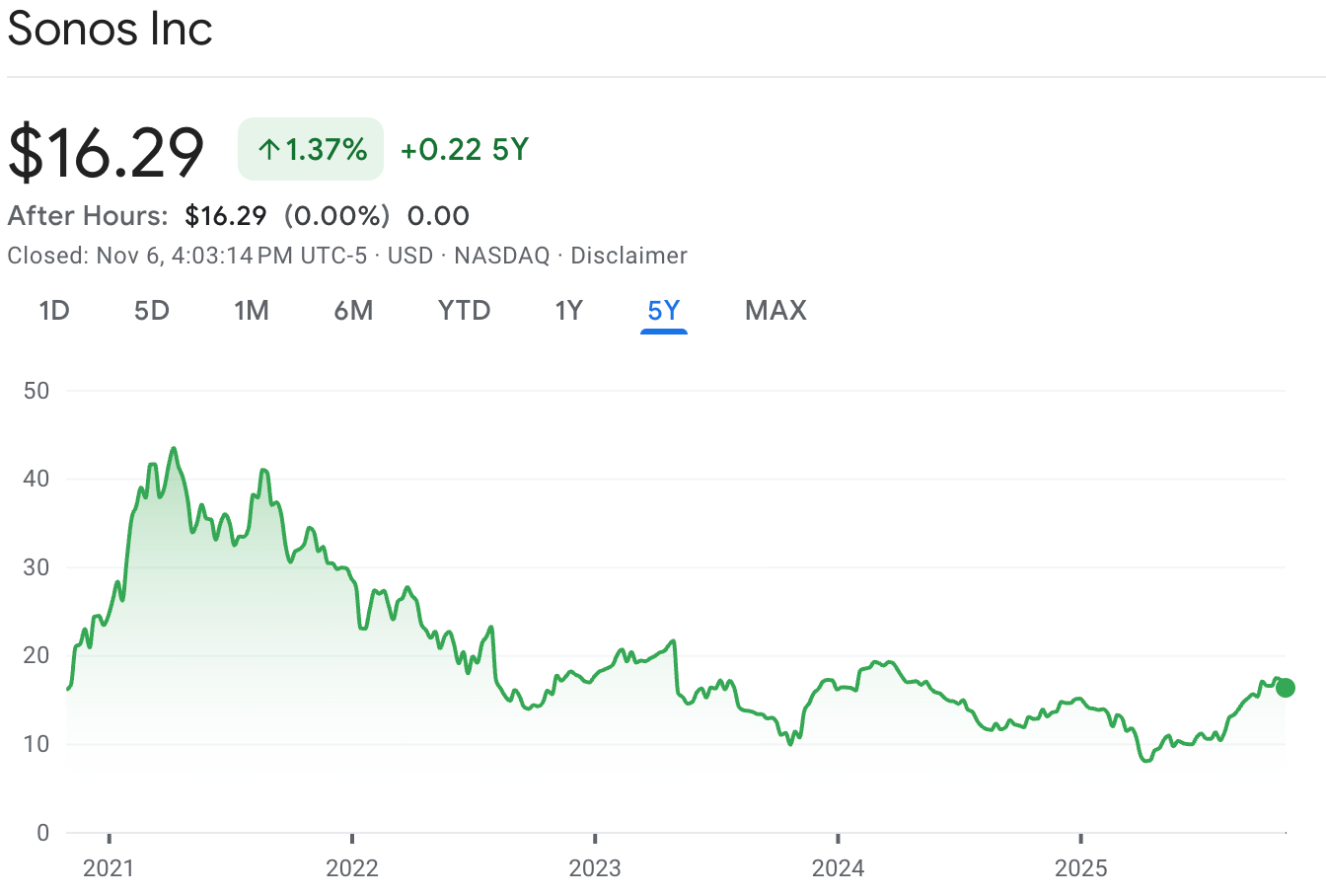Click the +0.22 5Y change text
1326x896 pixels.
(465, 150)
